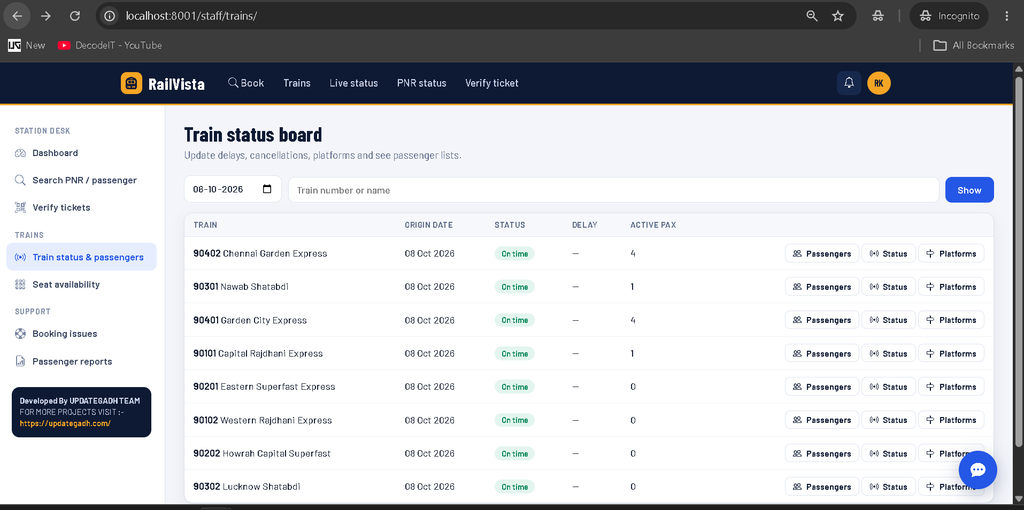Update Status for 90401 Garden City Express
This screenshot has height=510, width=1024.
[889, 320]
